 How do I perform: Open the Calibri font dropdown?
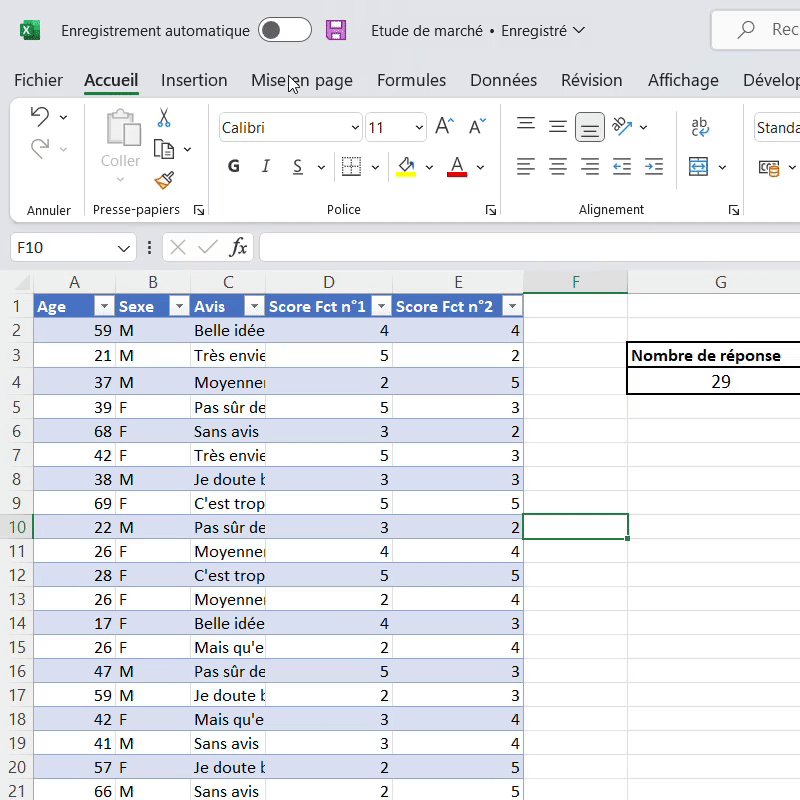355,127
